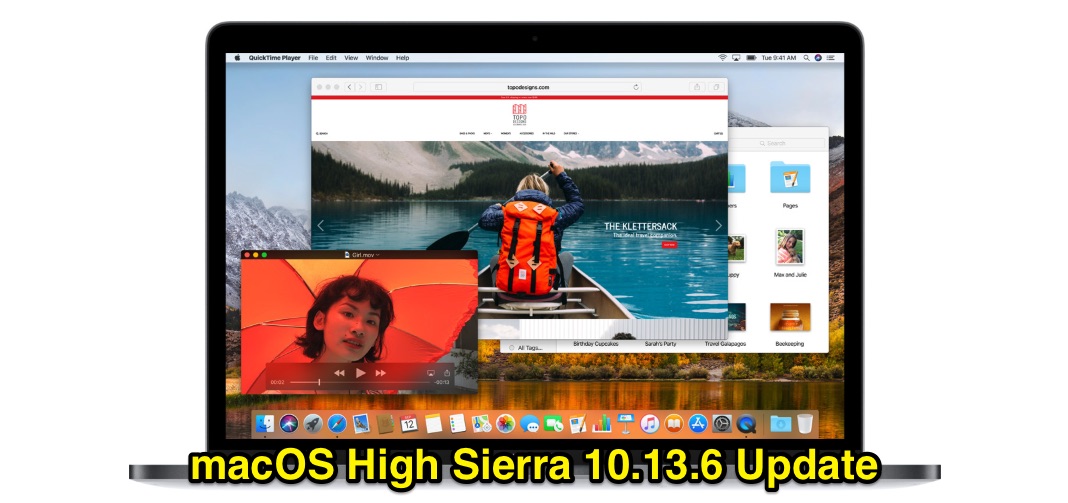Open AirPlay options in QuickTime controls
Screen dimensions: 1068x503
click(x=431, y=372)
